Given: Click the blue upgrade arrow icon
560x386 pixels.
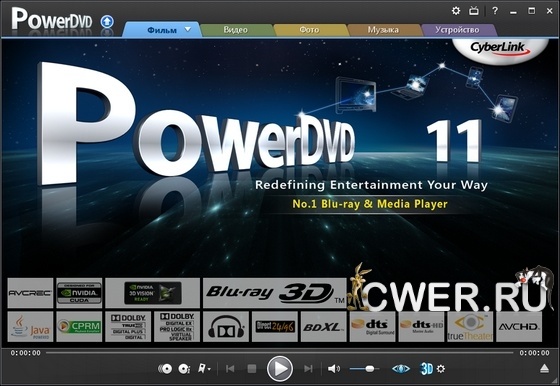Looking at the screenshot, I should tap(107, 22).
